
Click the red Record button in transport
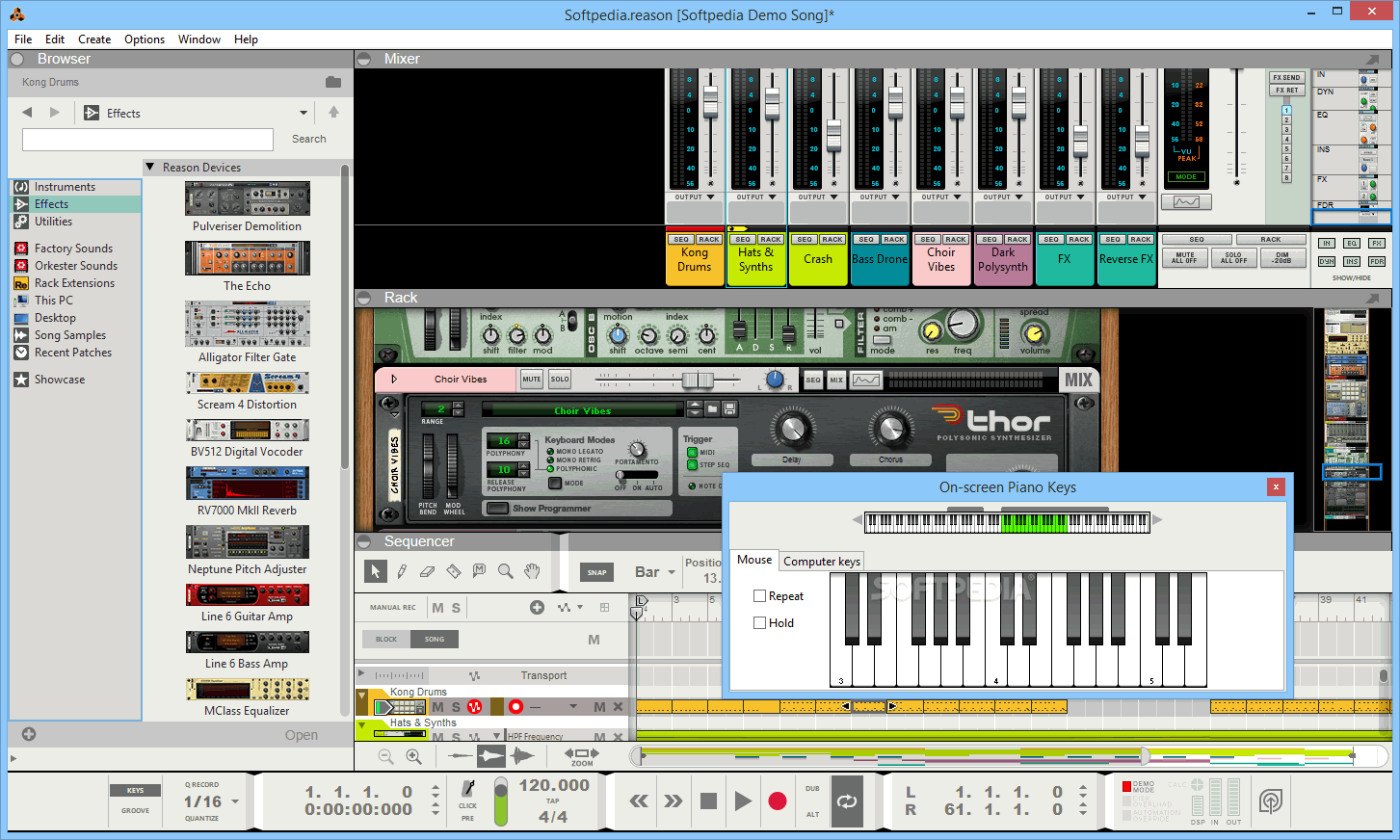click(778, 801)
